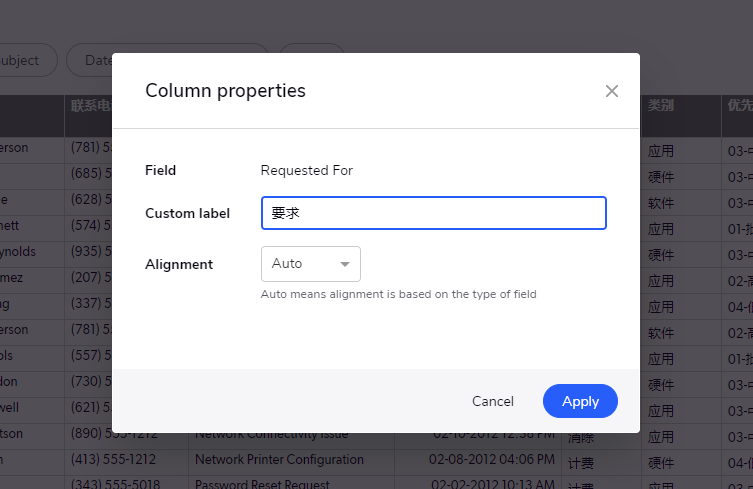Click the Custom label text

[187, 213]
